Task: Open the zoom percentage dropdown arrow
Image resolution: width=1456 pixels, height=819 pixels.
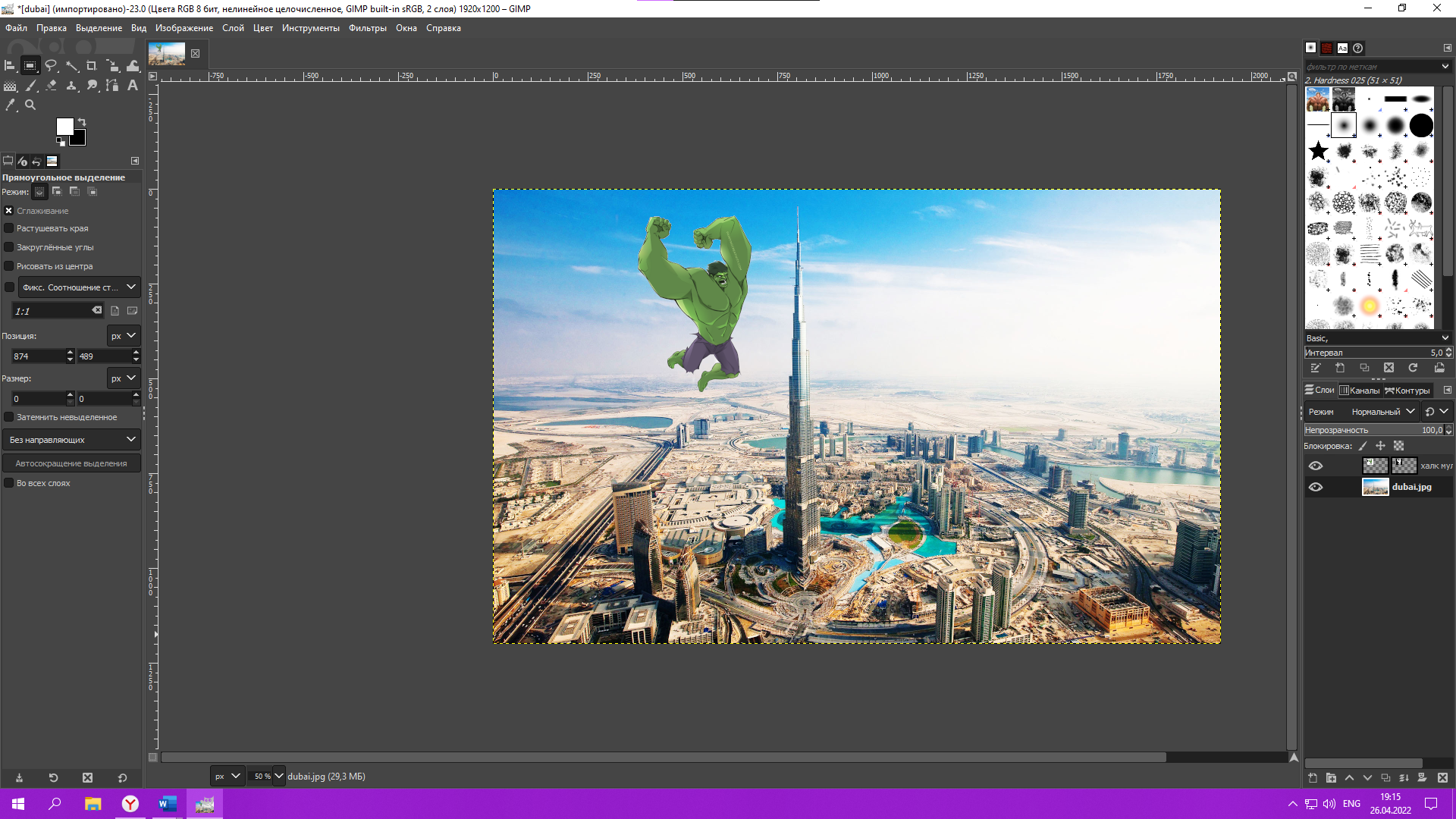Action: tap(278, 777)
